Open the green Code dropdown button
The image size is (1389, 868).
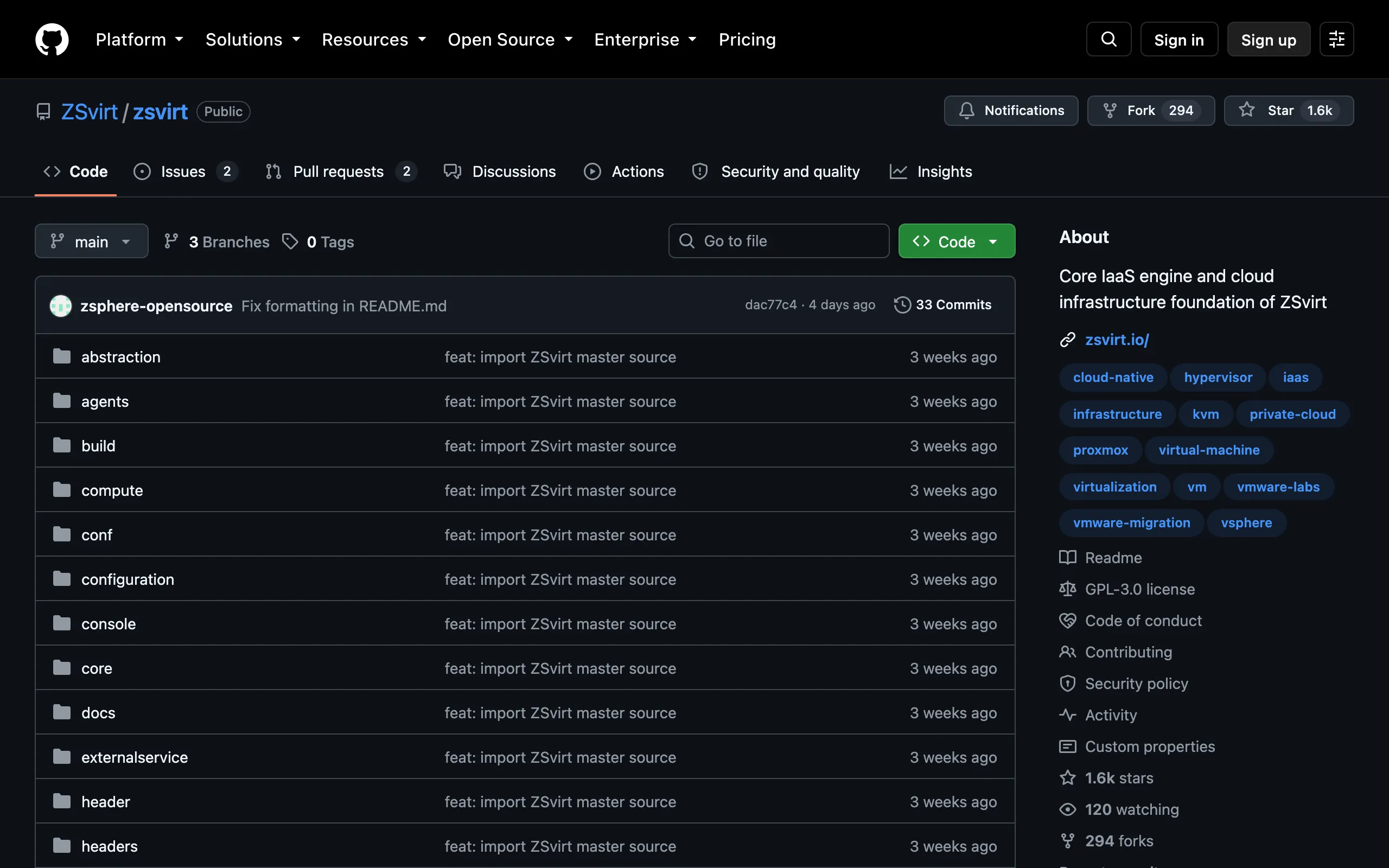[956, 241]
